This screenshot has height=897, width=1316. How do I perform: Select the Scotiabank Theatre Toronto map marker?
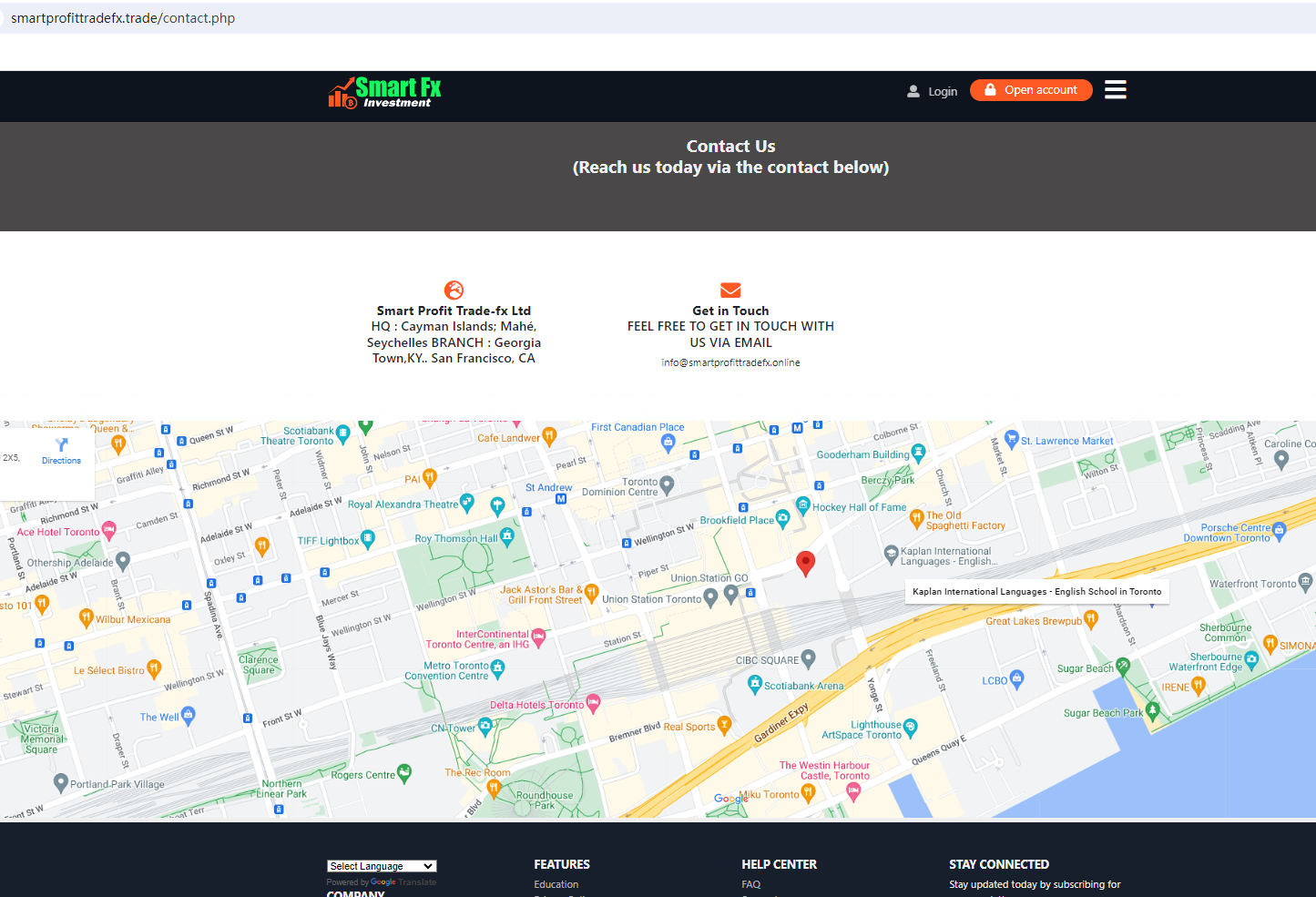tap(342, 433)
